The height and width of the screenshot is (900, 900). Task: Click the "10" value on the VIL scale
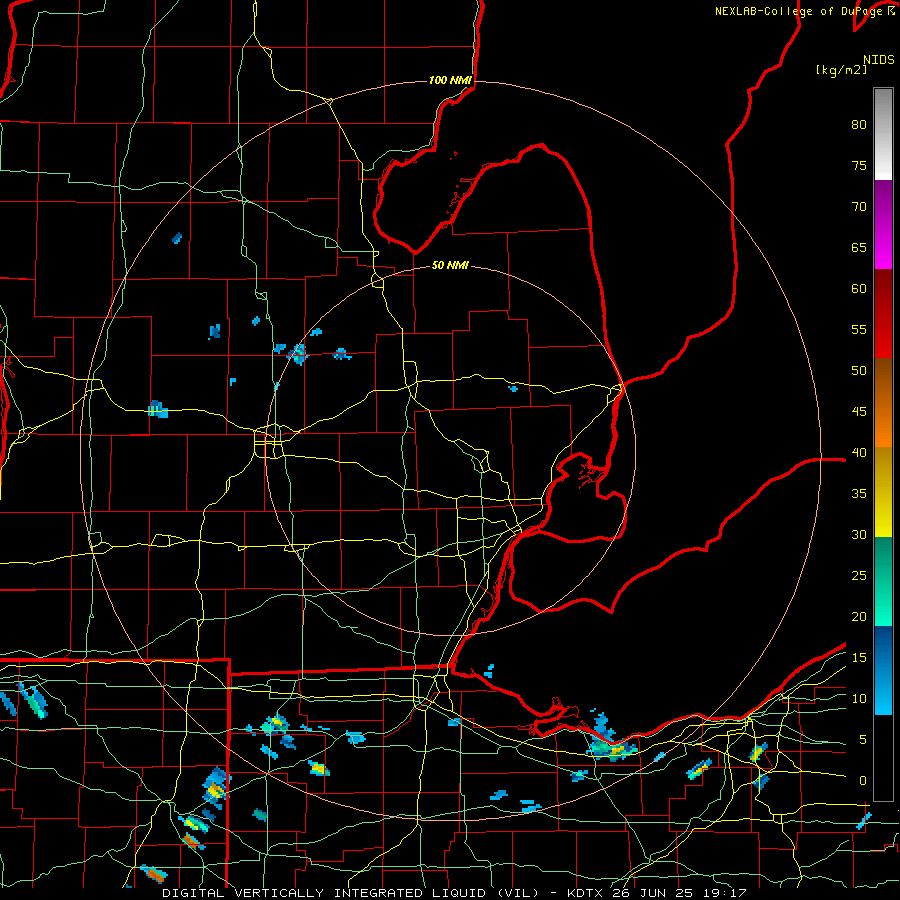point(859,699)
